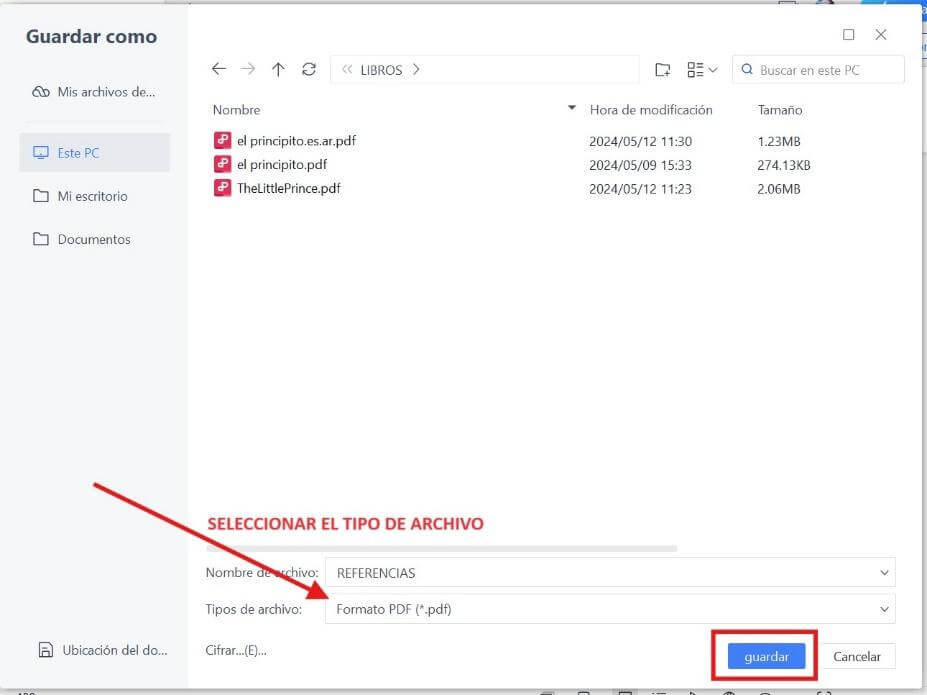
Task: Expand the view options chevron next to layout icon
Action: pos(712,69)
